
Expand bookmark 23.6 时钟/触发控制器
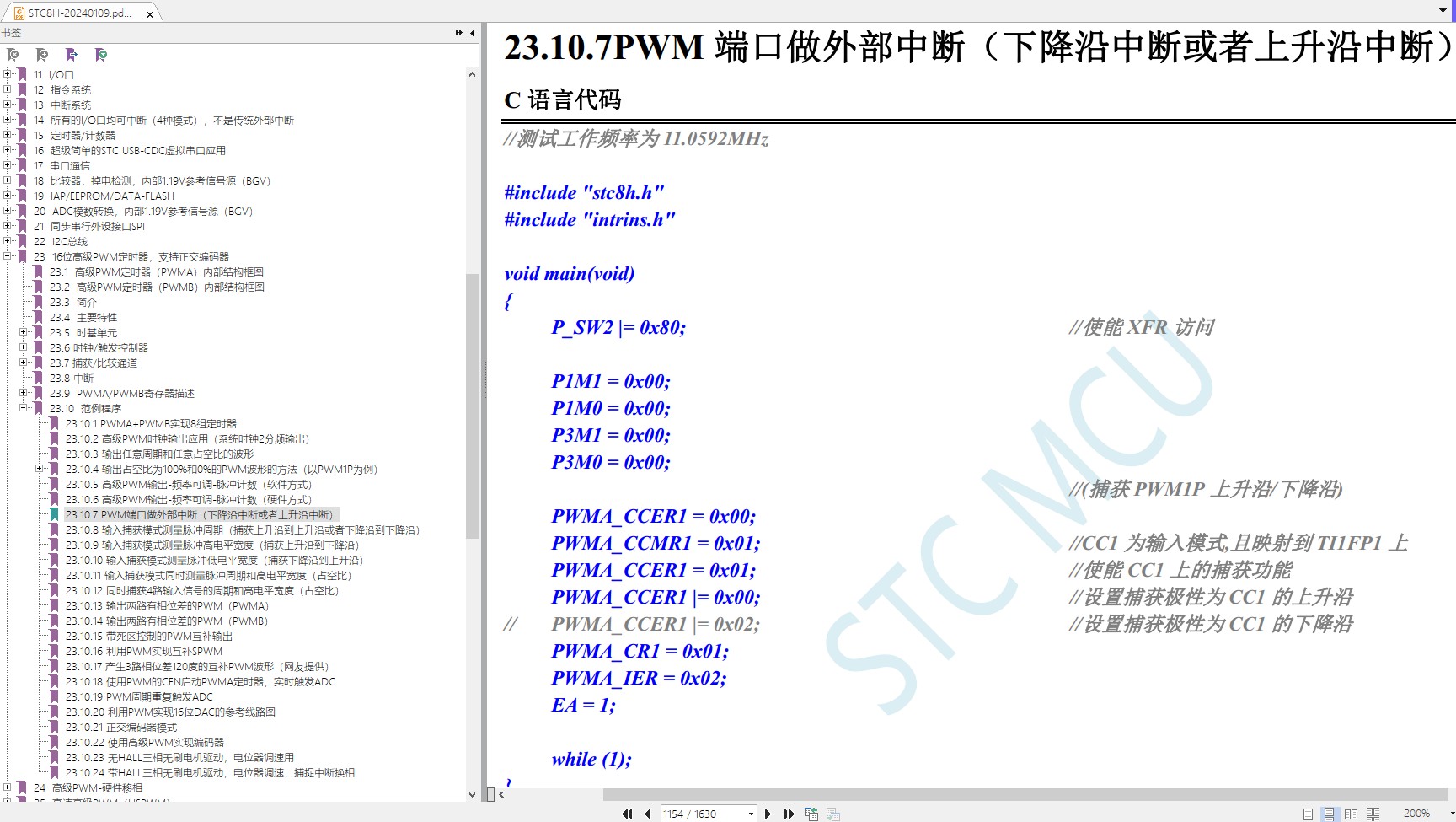24,347
